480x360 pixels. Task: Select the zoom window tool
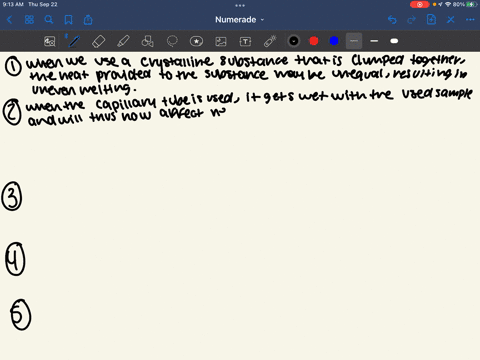click(50, 41)
